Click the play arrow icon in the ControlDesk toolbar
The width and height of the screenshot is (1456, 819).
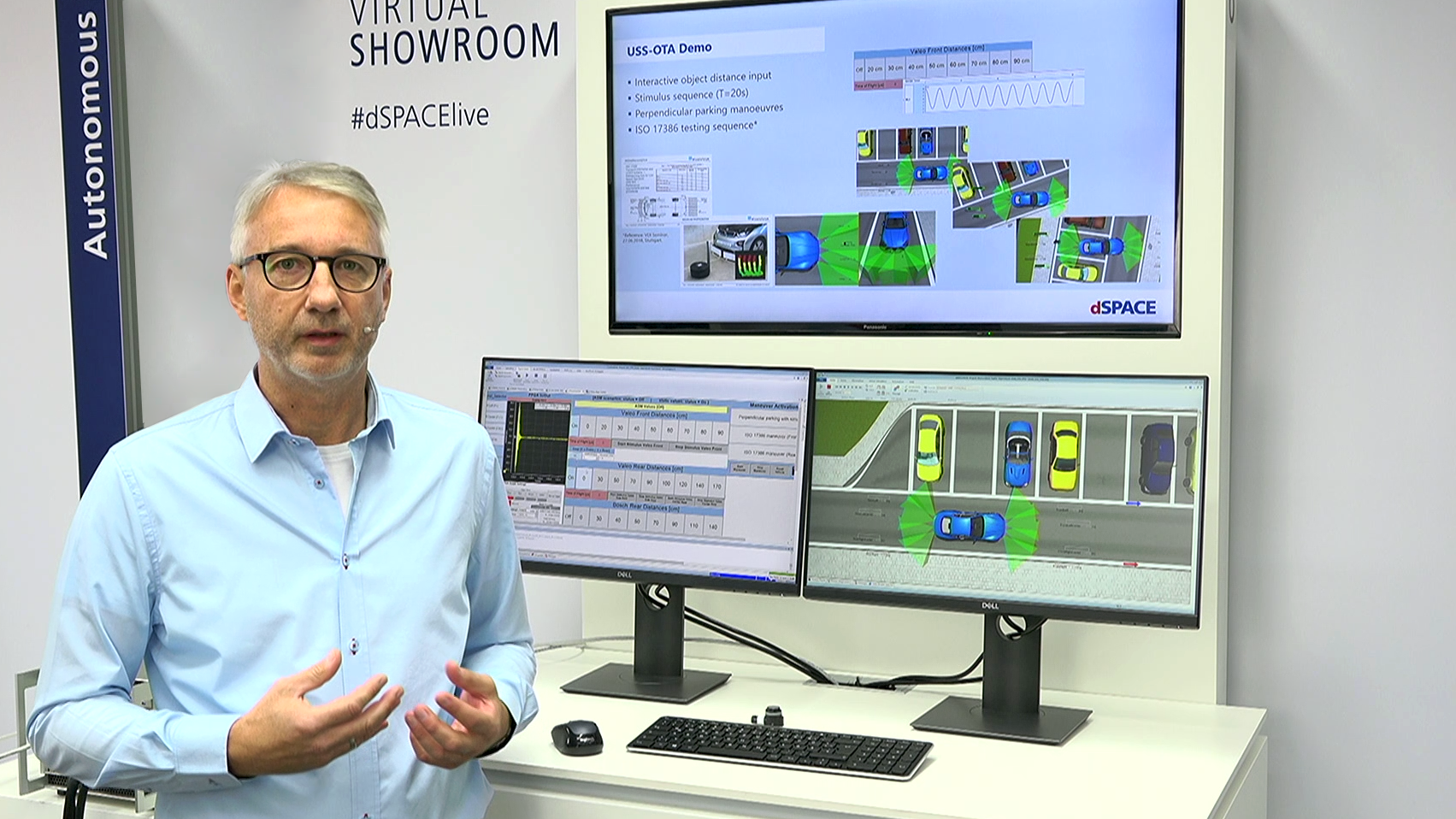coord(527,374)
